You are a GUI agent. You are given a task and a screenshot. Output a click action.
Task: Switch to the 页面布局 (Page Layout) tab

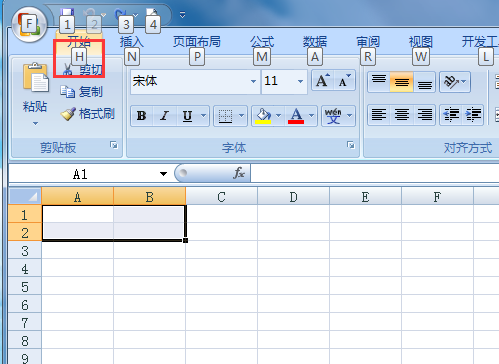(x=197, y=42)
